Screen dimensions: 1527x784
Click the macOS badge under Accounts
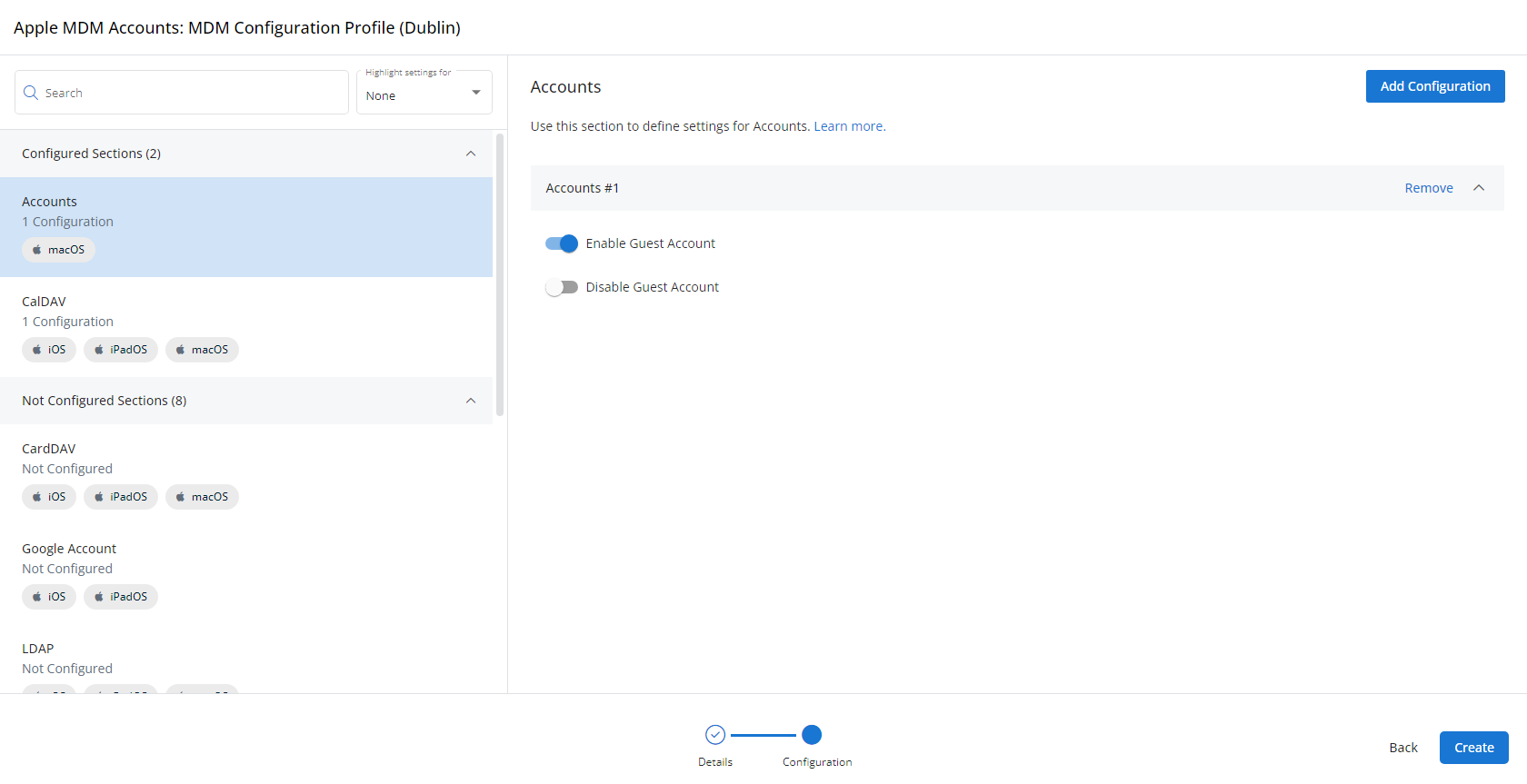coord(58,250)
